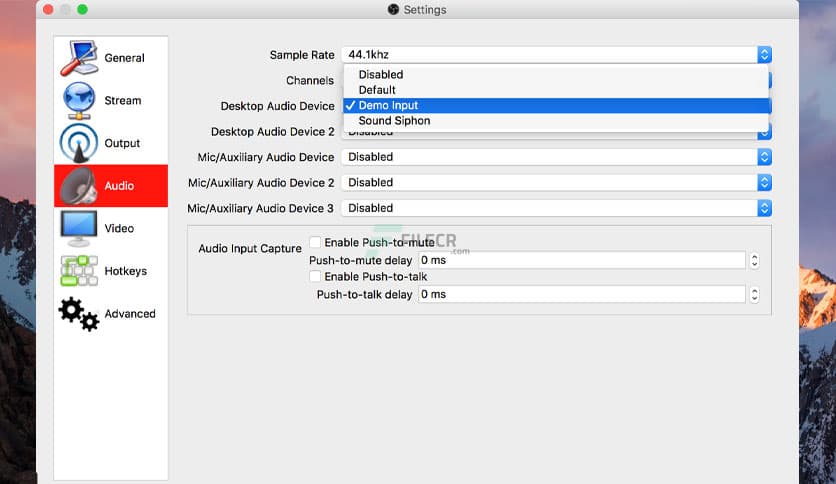Open Mic/Auxiliary Audio Device 2 dropdown

click(764, 183)
